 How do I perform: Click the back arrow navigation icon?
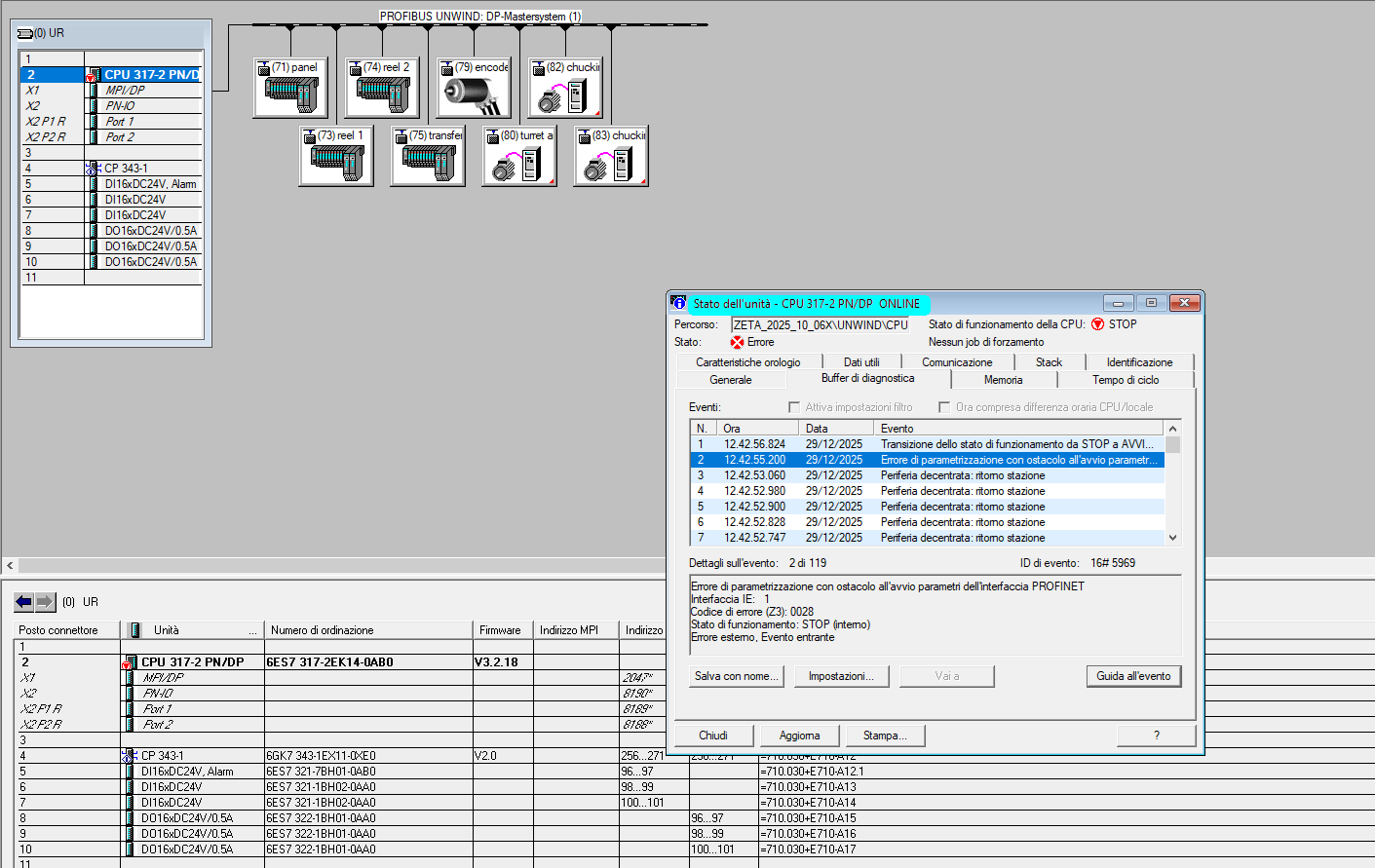tap(24, 602)
